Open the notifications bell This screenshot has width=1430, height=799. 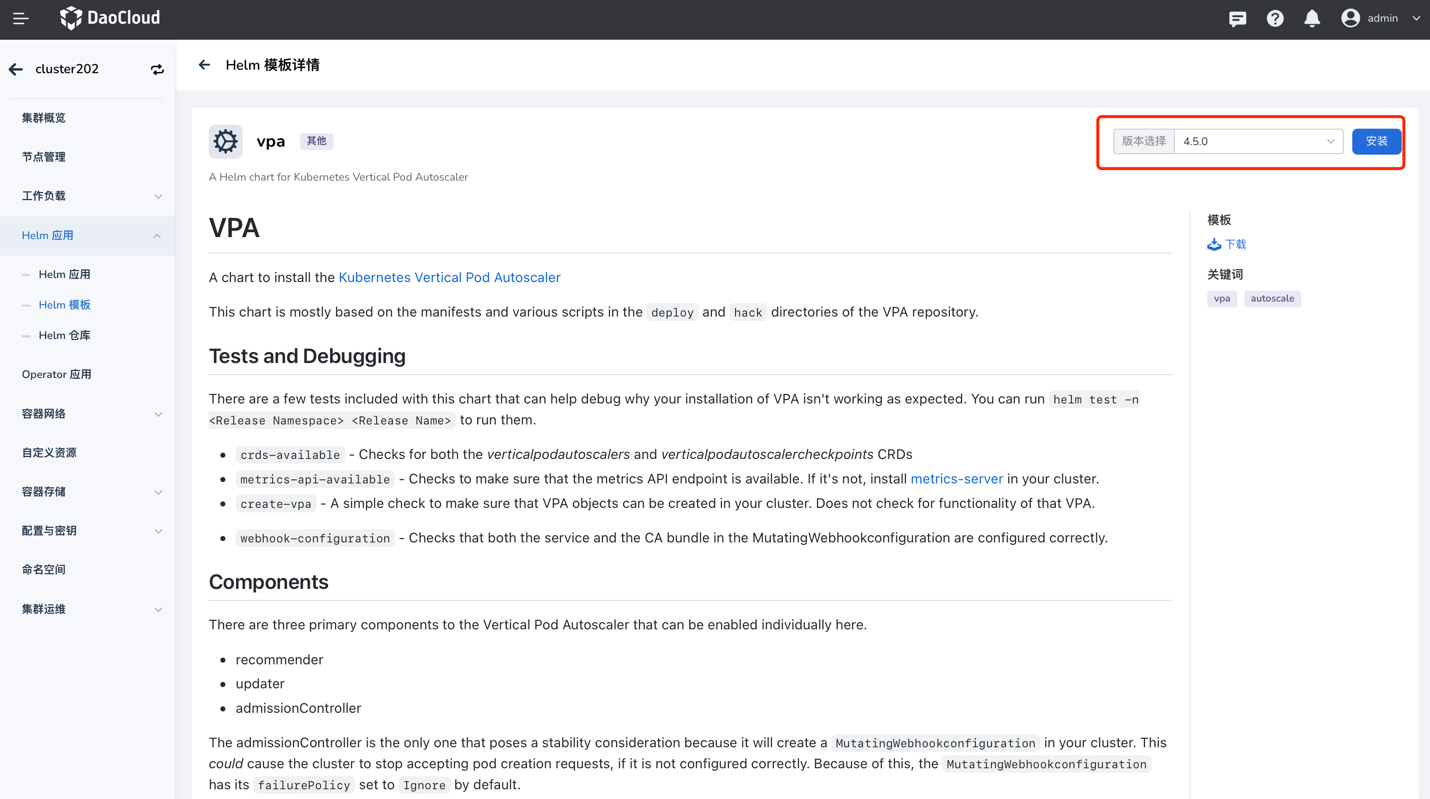click(1312, 19)
